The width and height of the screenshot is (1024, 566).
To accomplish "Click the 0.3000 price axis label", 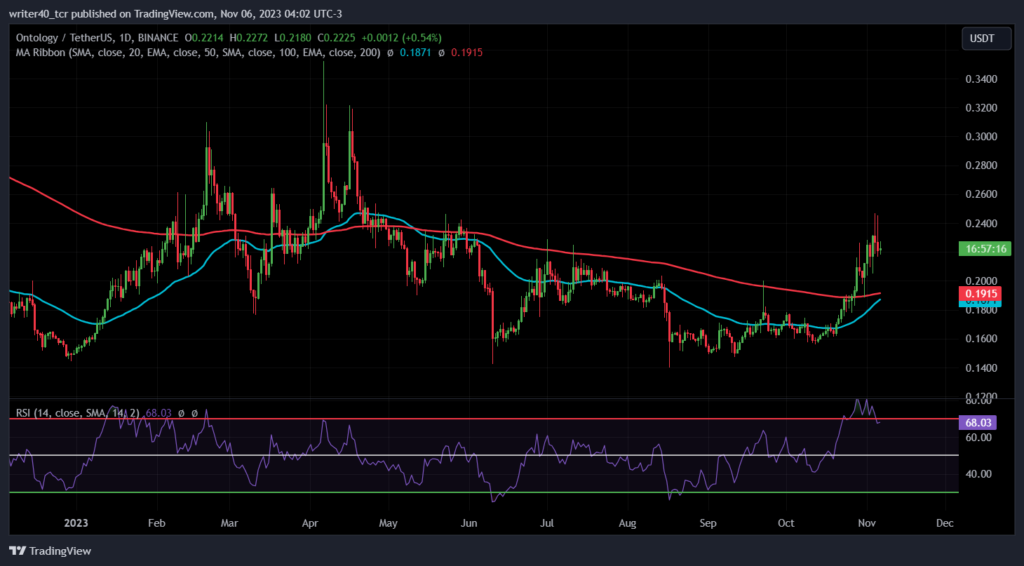I will click(982, 136).
